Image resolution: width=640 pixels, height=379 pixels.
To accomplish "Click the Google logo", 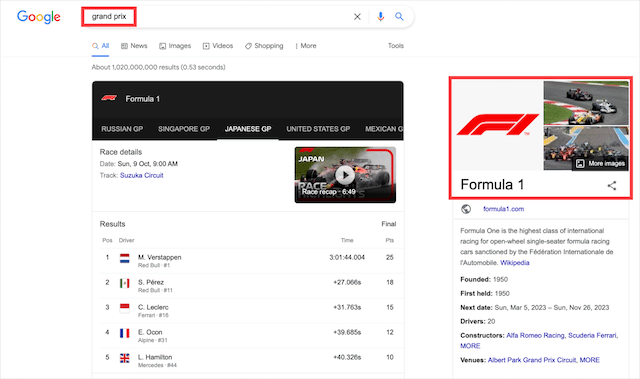I will coord(39,17).
